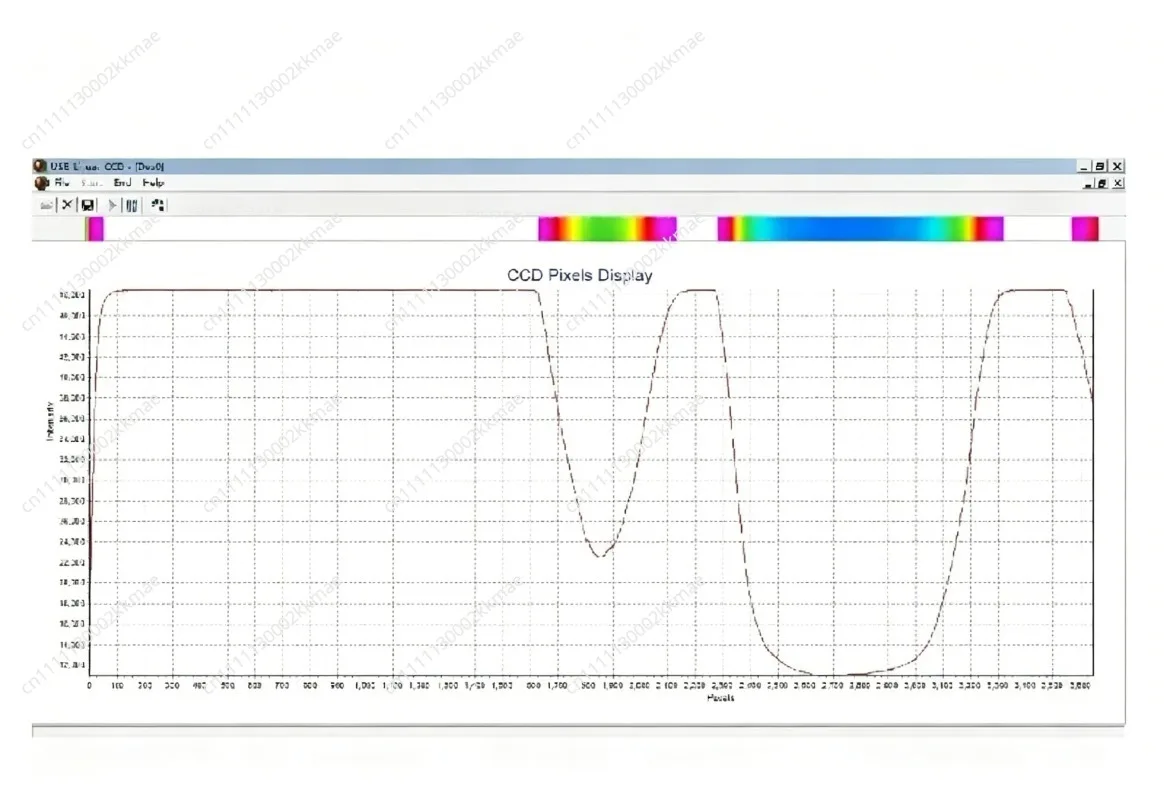Click the document icon beside File menu
The image size is (1170, 800).
42,183
